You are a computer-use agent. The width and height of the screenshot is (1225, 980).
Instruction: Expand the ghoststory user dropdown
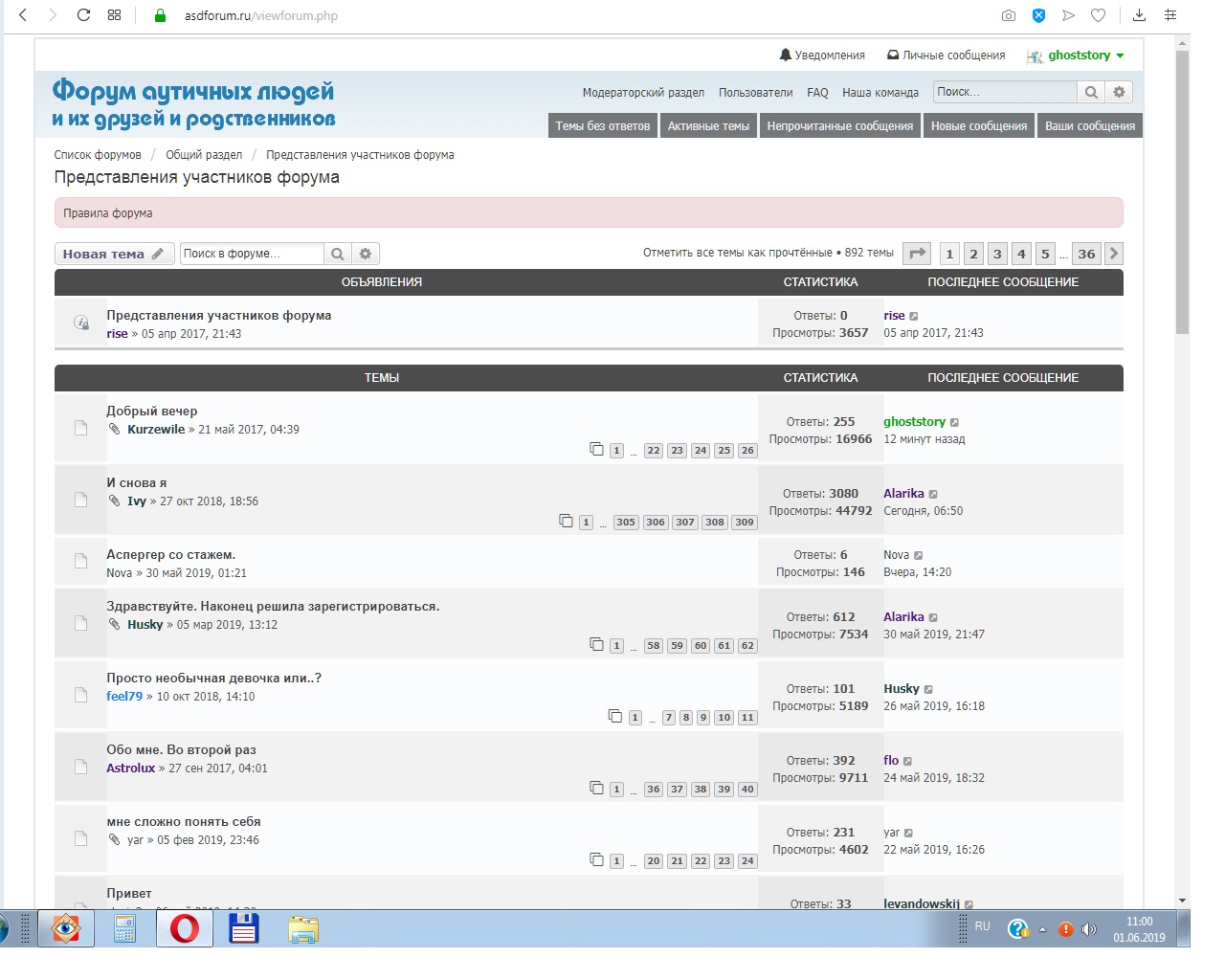(1120, 56)
